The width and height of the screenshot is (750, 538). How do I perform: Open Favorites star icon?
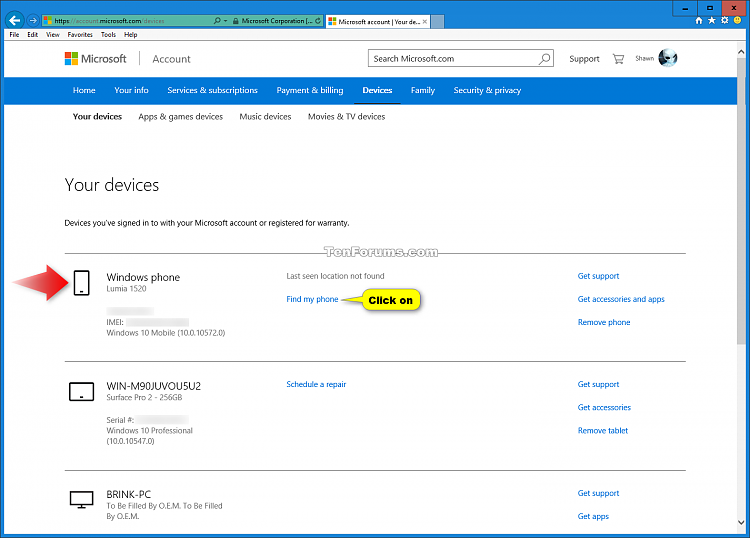[x=712, y=20]
